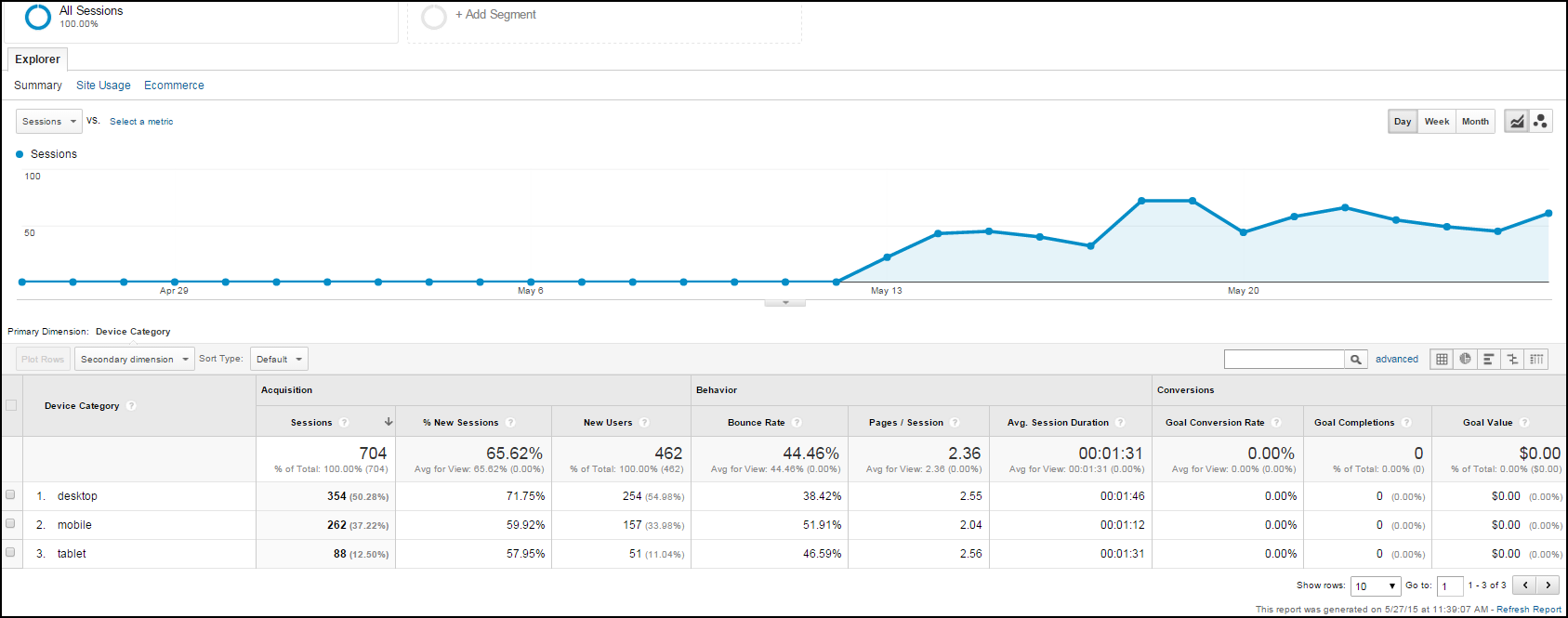Open help icon for Avg. Session Duration
Screen dimensions: 1568x618
click(1120, 423)
